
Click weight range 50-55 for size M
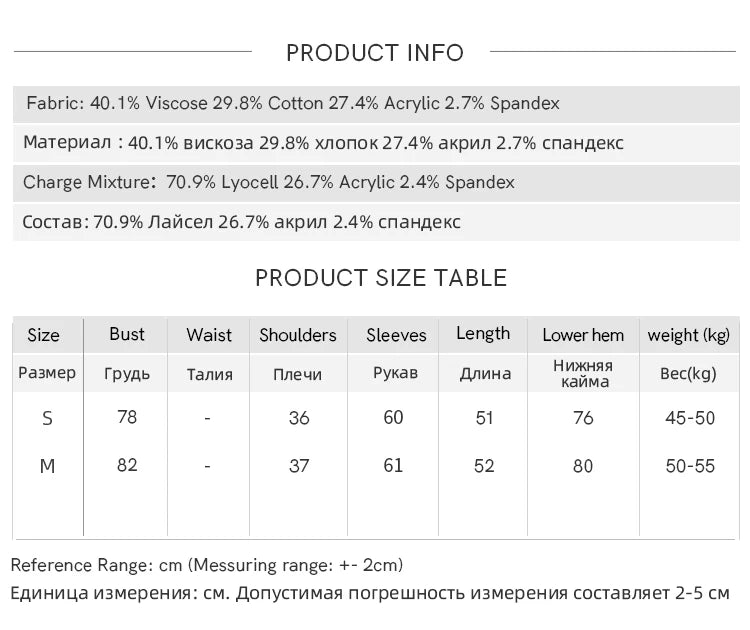point(690,466)
